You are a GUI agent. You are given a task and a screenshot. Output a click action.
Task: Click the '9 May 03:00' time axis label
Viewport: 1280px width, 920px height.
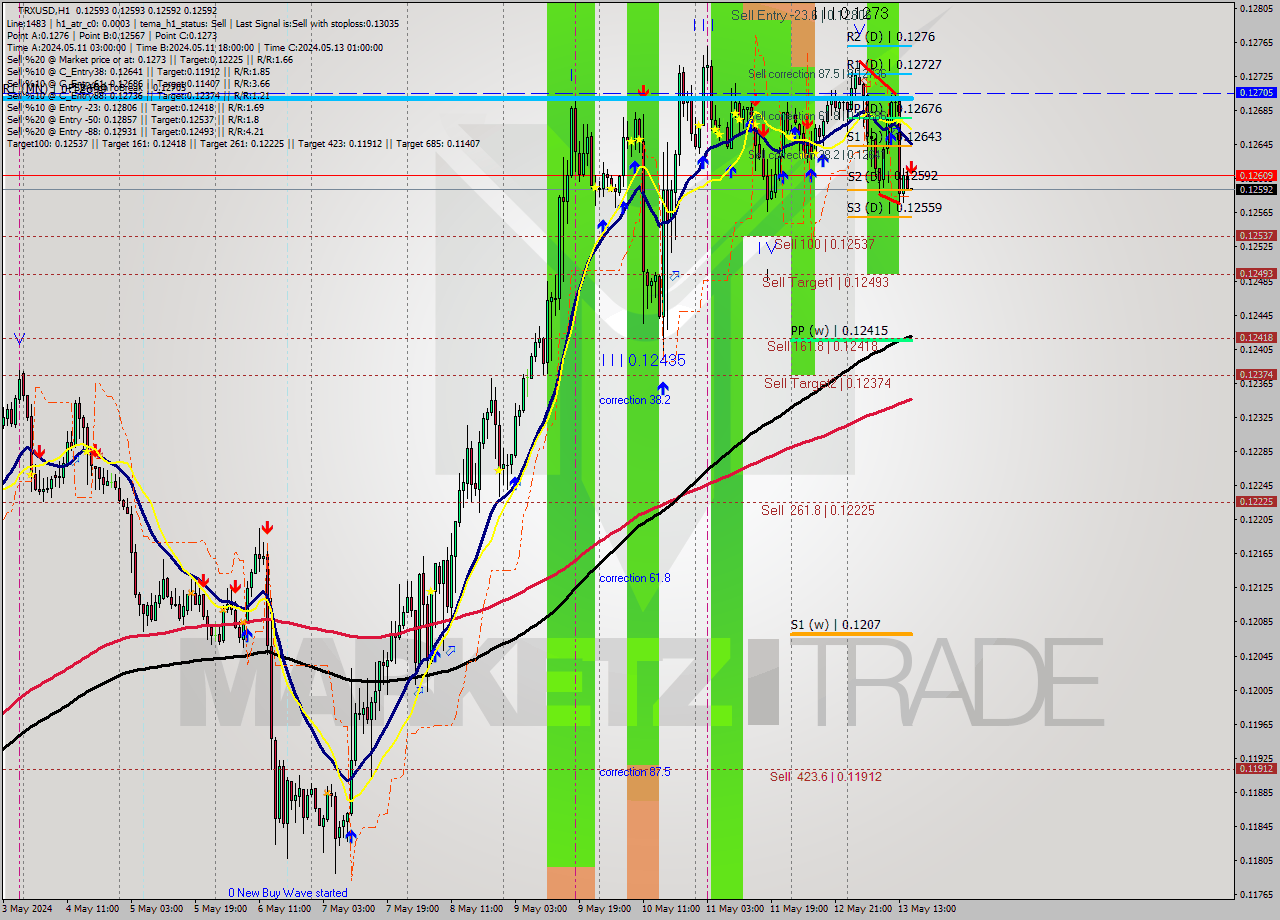539,909
